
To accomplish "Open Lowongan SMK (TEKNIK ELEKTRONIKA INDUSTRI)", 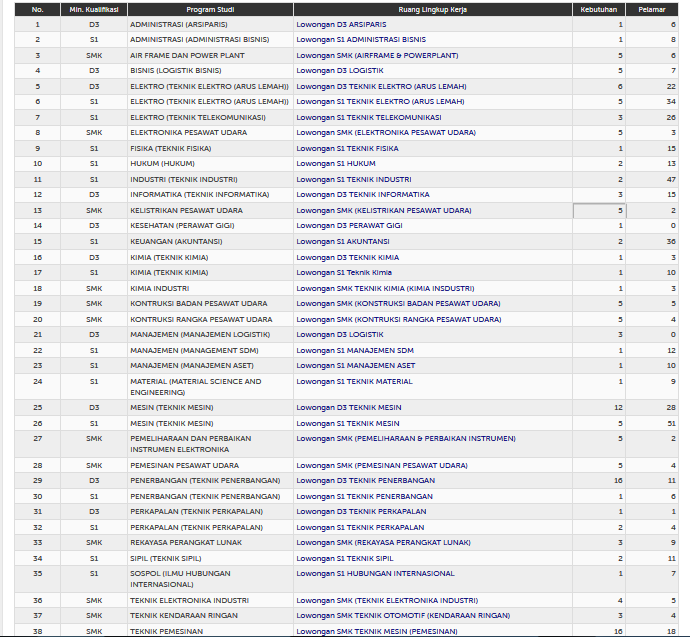I will [387, 600].
